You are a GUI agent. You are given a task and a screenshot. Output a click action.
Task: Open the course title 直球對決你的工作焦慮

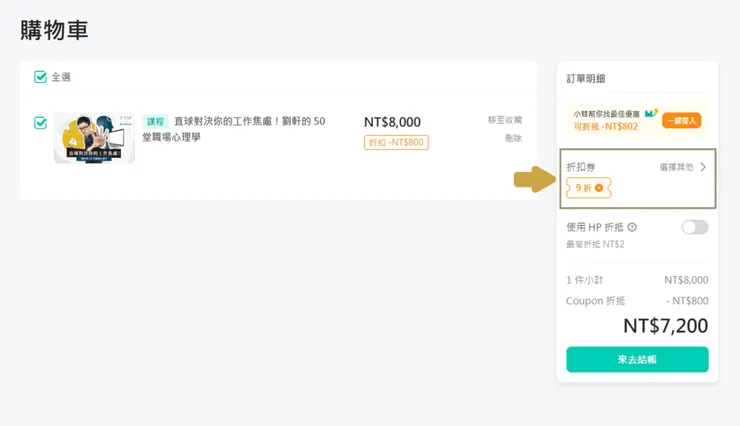coord(248,121)
